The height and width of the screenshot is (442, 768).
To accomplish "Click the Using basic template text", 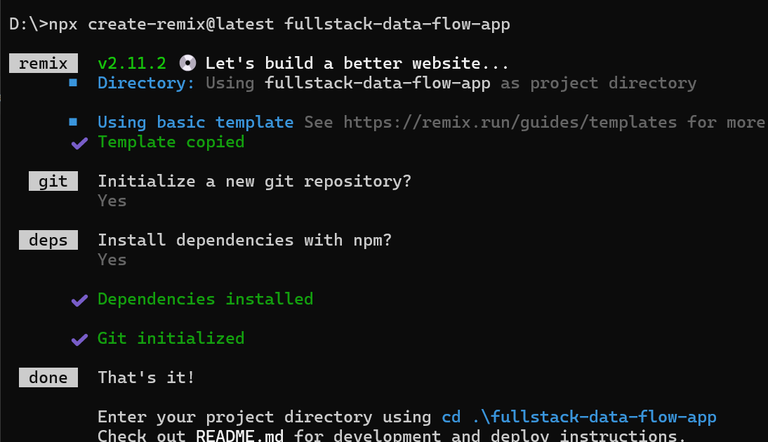I will coord(195,122).
